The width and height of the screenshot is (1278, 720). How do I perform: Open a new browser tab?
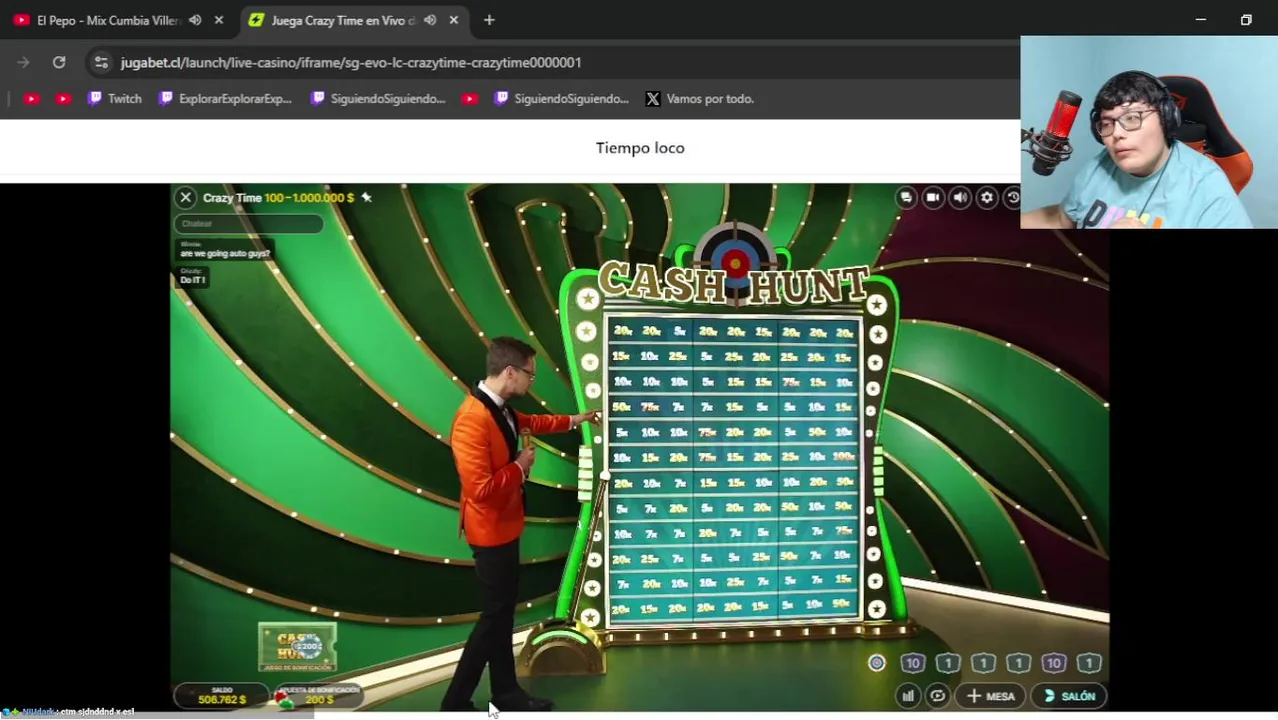489,20
